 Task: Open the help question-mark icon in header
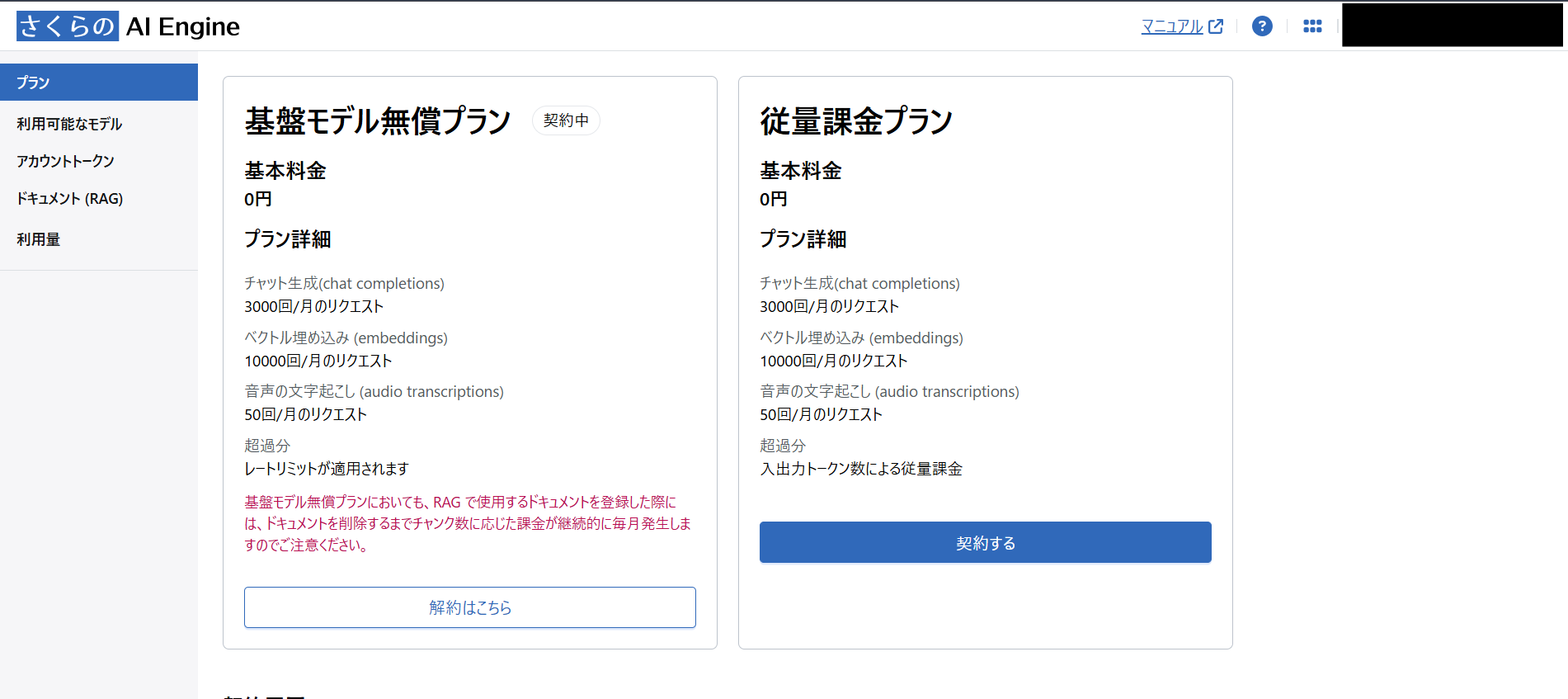tap(1262, 26)
